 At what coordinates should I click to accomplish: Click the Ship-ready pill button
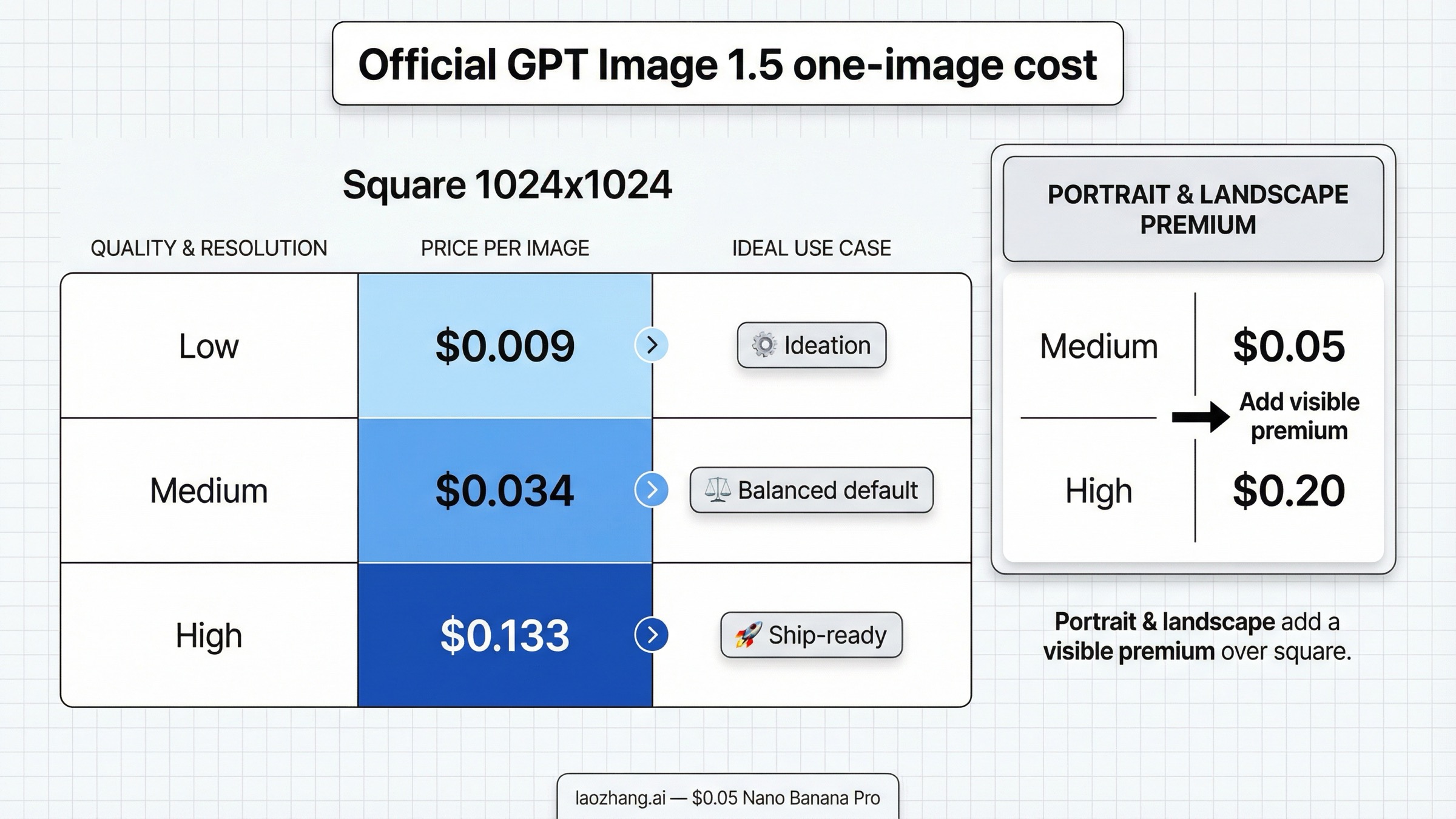[810, 635]
